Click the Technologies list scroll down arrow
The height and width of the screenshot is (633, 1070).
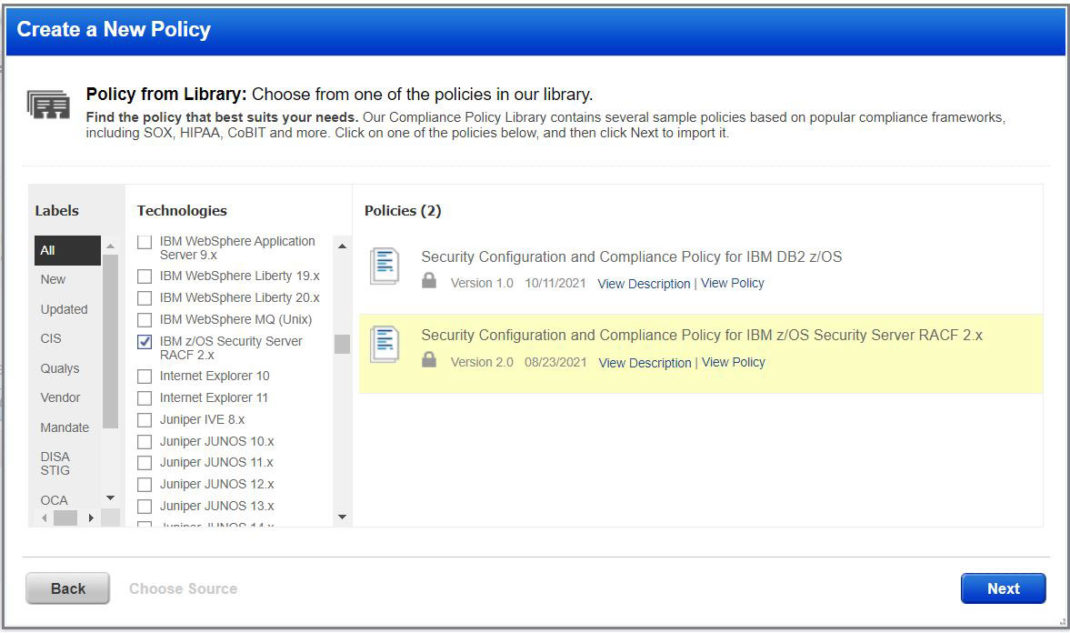[343, 517]
